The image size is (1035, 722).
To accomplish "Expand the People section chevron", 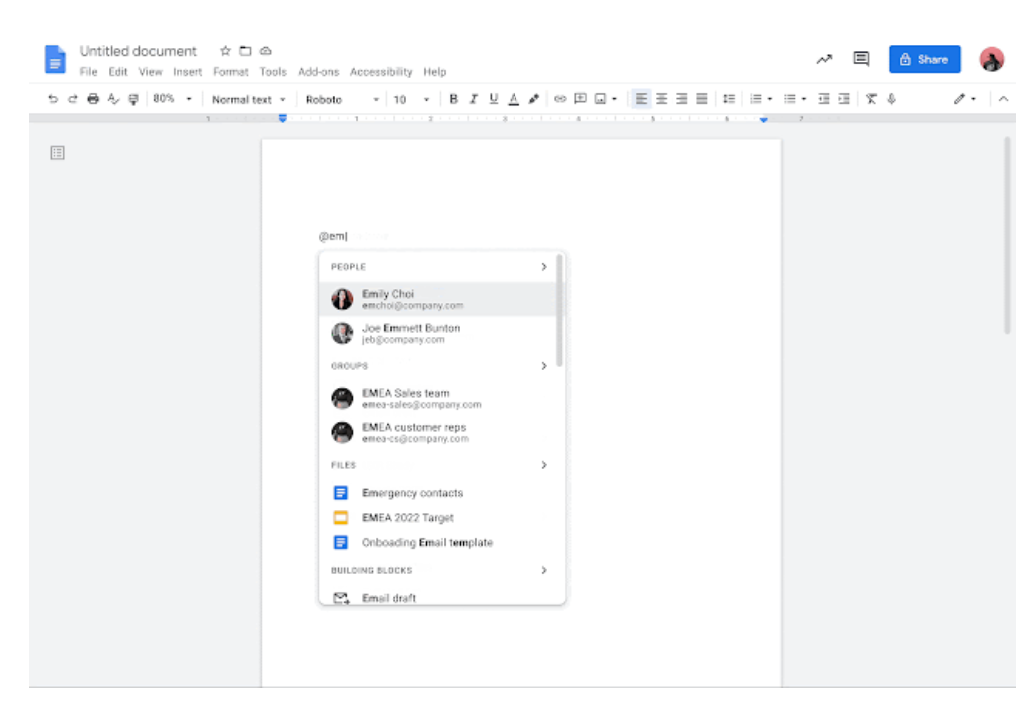I will 544,267.
